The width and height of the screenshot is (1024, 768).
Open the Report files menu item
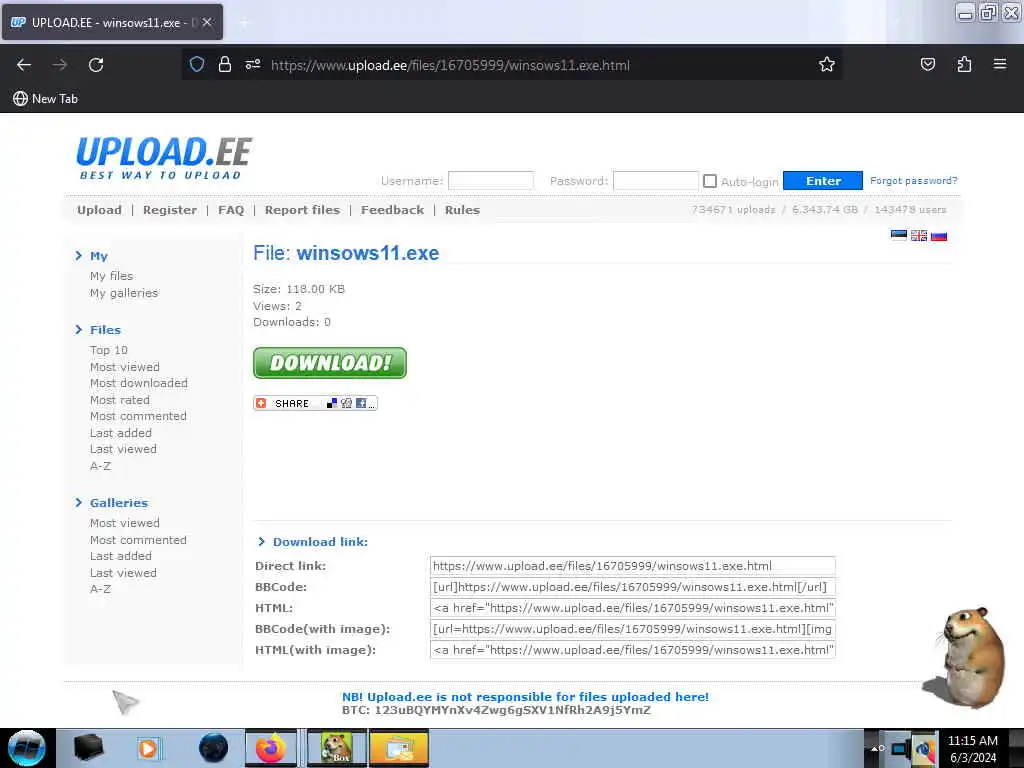pos(302,210)
